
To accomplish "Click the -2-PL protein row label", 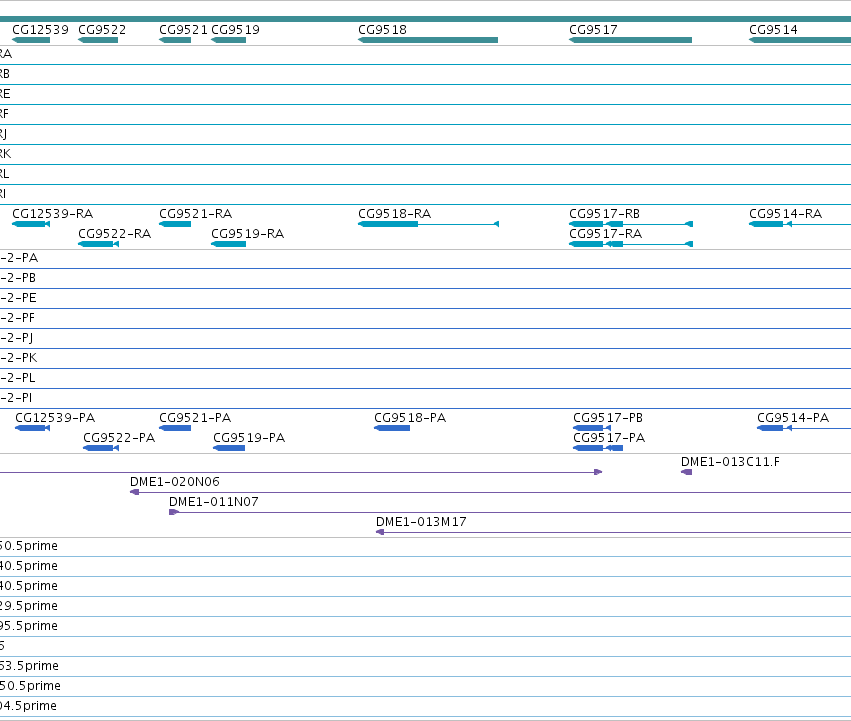I will point(17,378).
